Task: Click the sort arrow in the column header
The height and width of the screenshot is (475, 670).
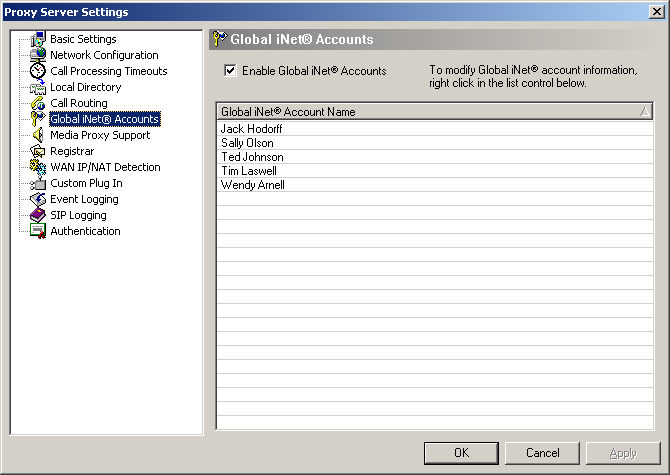Action: pos(645,112)
